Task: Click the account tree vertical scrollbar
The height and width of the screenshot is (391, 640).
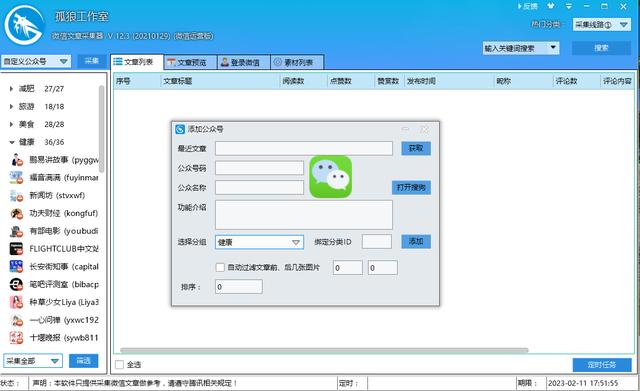Action: tap(101, 129)
